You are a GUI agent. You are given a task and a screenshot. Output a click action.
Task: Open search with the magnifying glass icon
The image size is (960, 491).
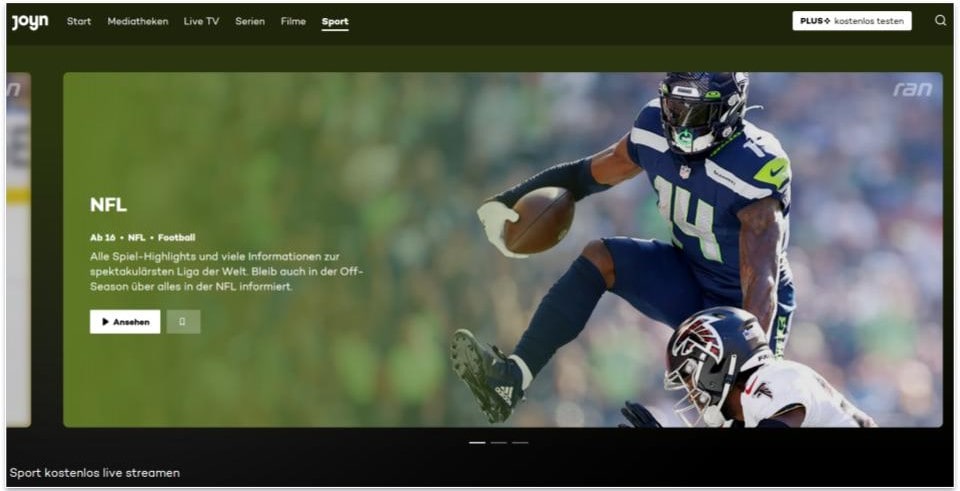(940, 21)
